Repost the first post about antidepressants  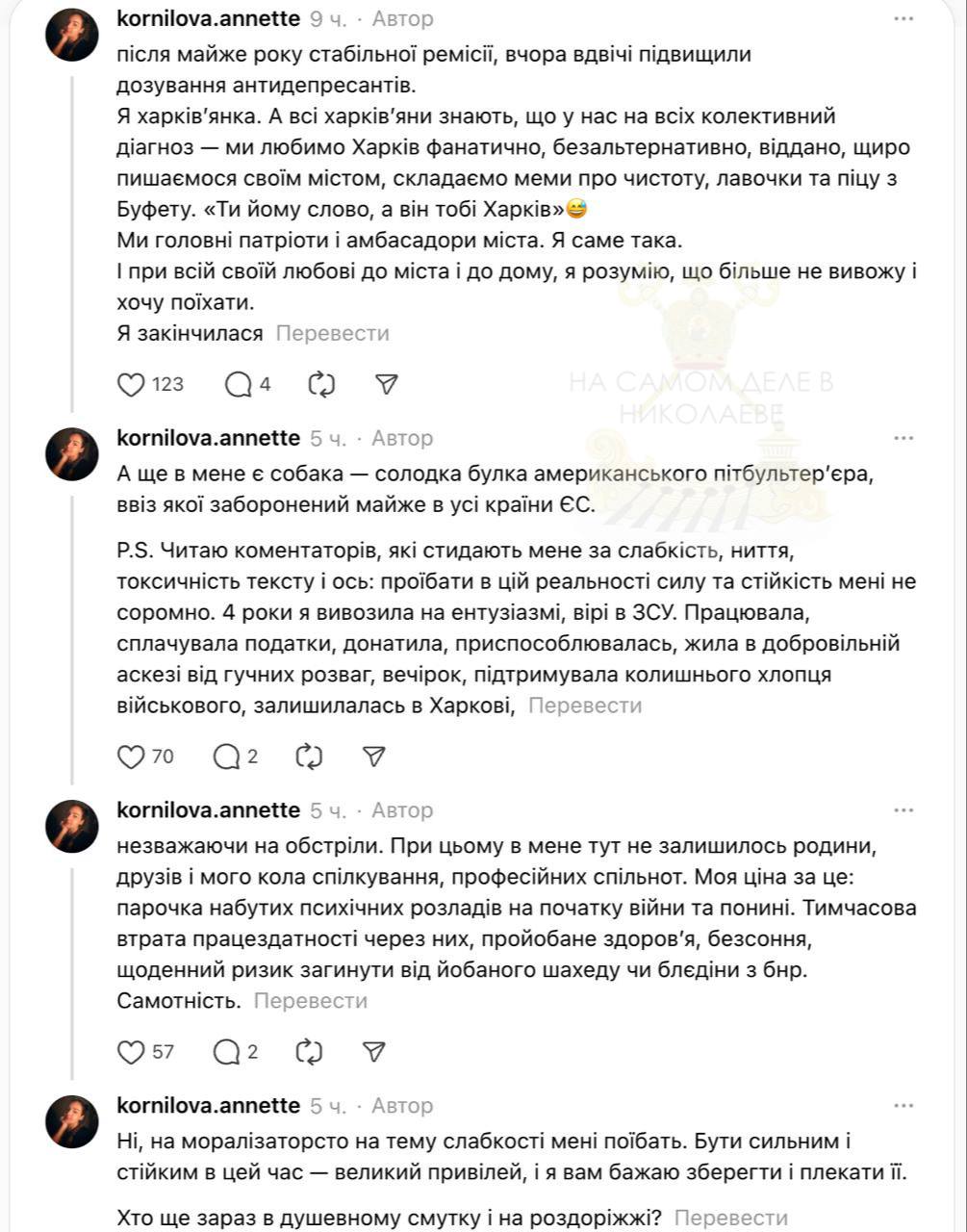tap(320, 384)
